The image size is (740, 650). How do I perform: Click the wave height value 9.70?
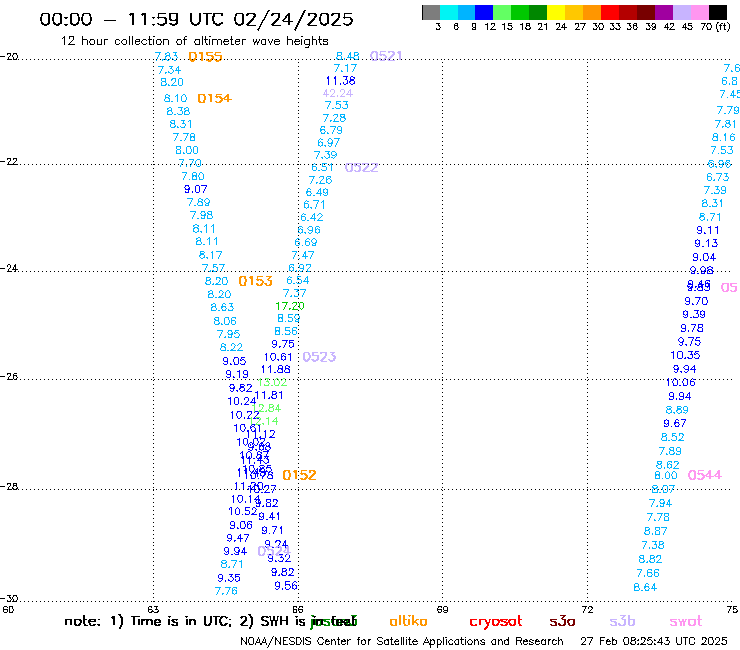click(x=696, y=301)
